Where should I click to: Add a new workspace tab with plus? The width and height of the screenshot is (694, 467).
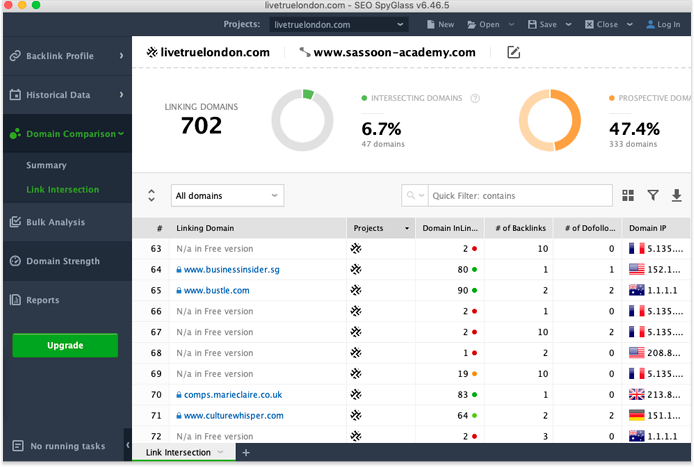[x=246, y=452]
